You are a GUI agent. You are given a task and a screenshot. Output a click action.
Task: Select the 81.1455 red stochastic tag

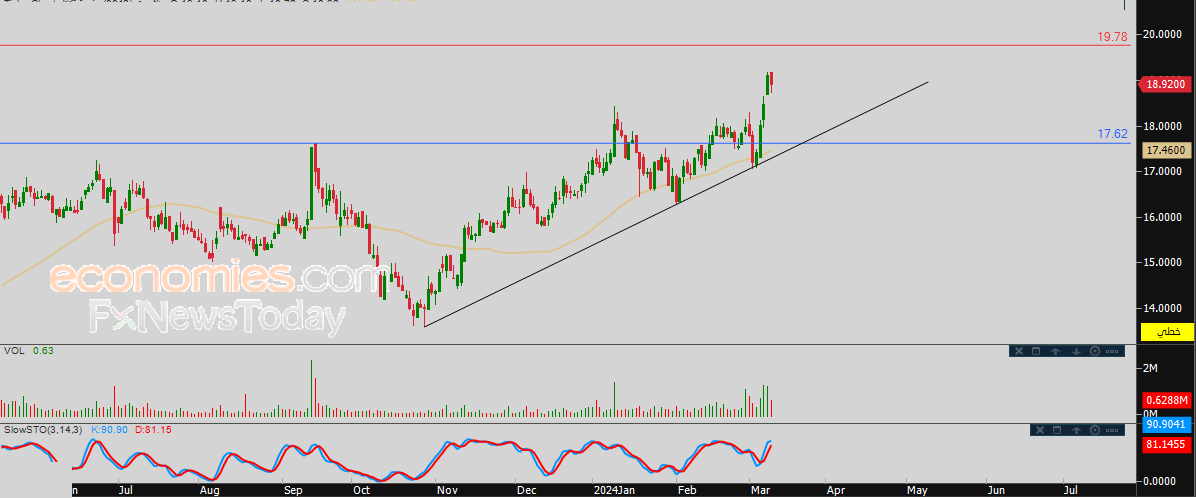coord(1167,443)
